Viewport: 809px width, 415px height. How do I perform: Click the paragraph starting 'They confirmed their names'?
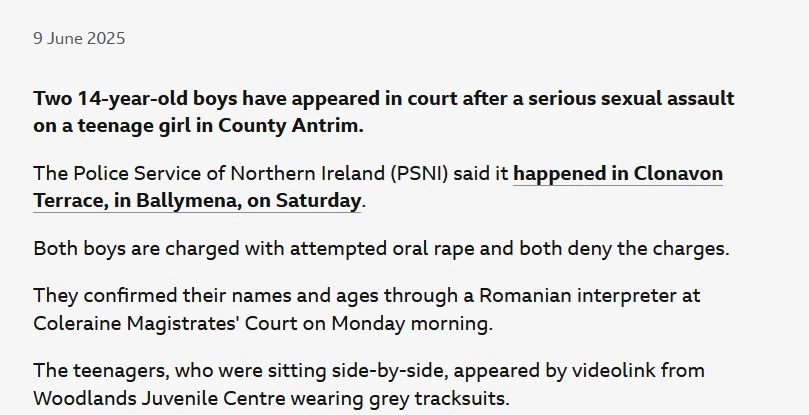[x=367, y=310]
